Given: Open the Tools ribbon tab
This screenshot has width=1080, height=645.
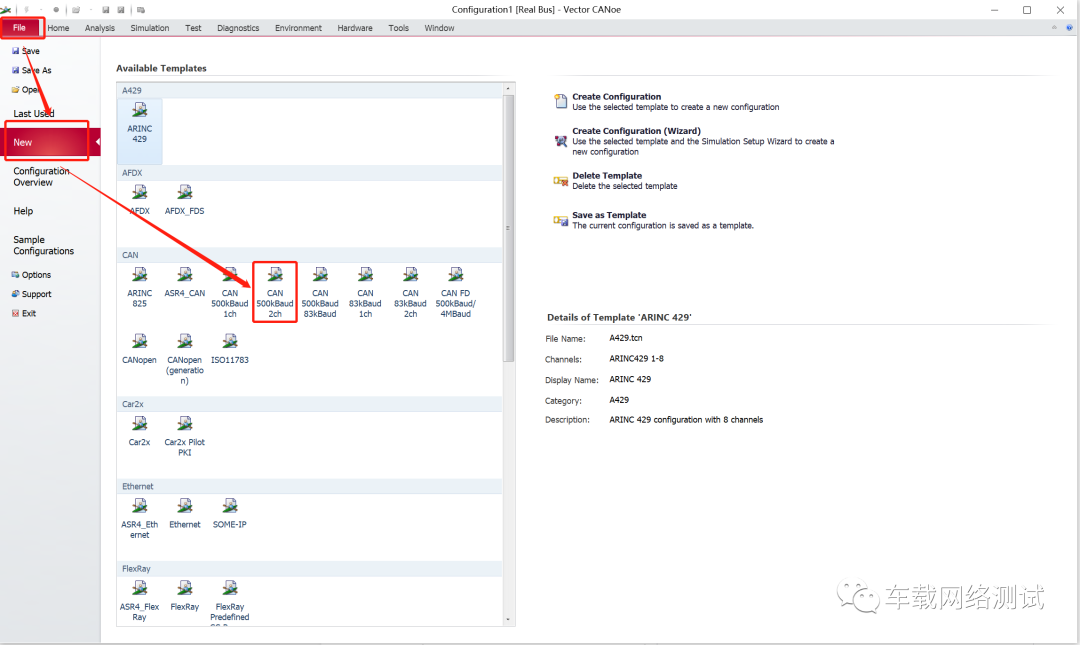Looking at the screenshot, I should [398, 28].
